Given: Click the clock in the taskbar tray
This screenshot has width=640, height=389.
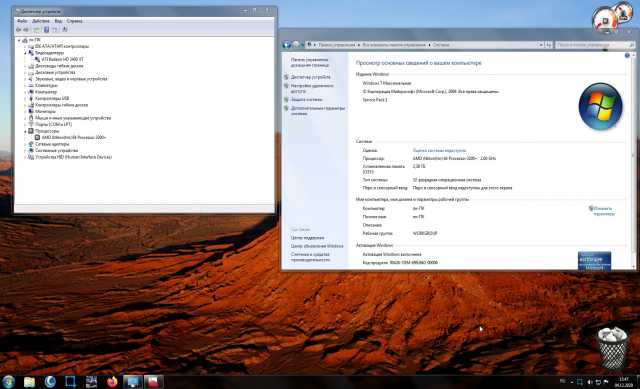Looking at the screenshot, I should pos(624,382).
